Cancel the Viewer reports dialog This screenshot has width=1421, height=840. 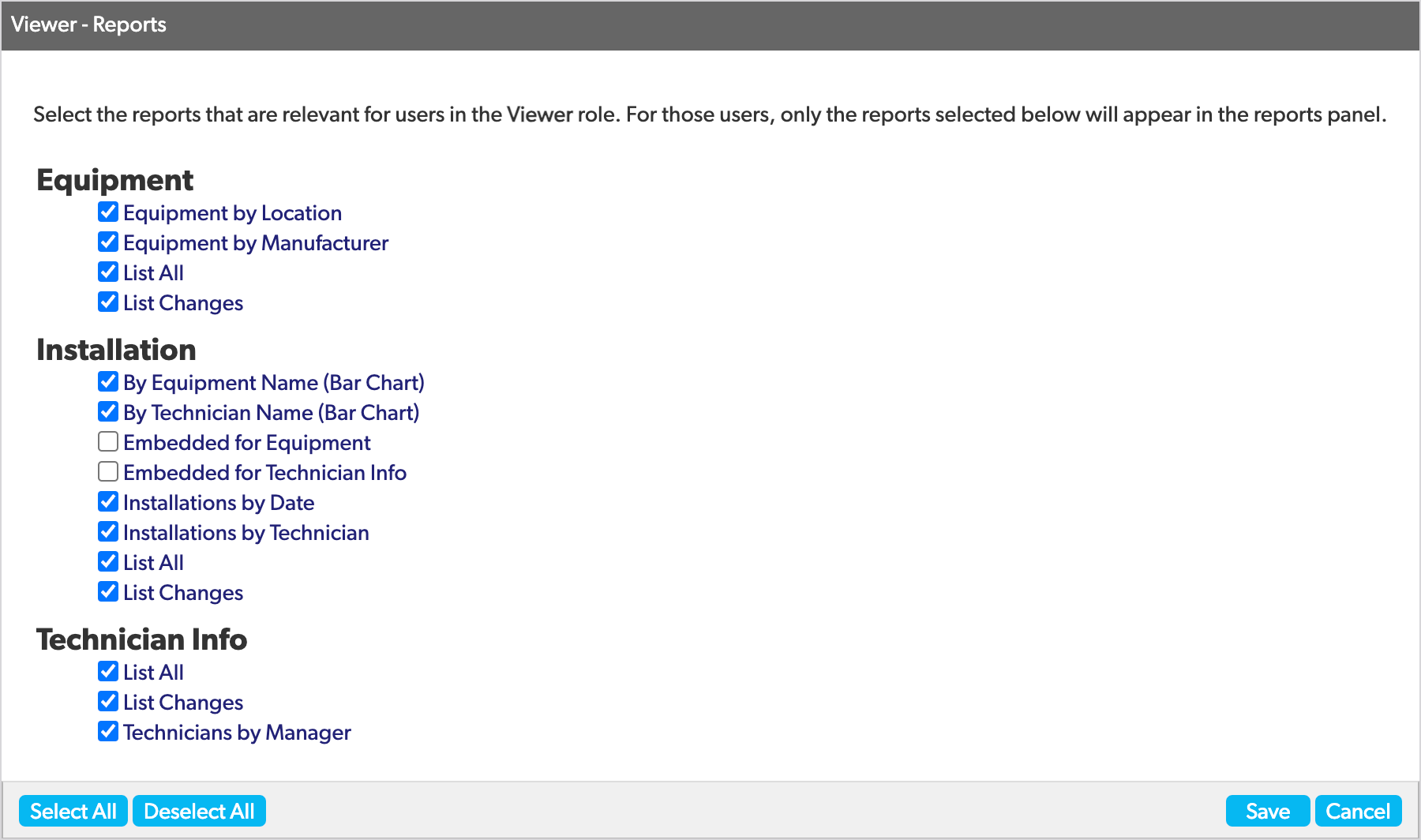click(x=1358, y=811)
